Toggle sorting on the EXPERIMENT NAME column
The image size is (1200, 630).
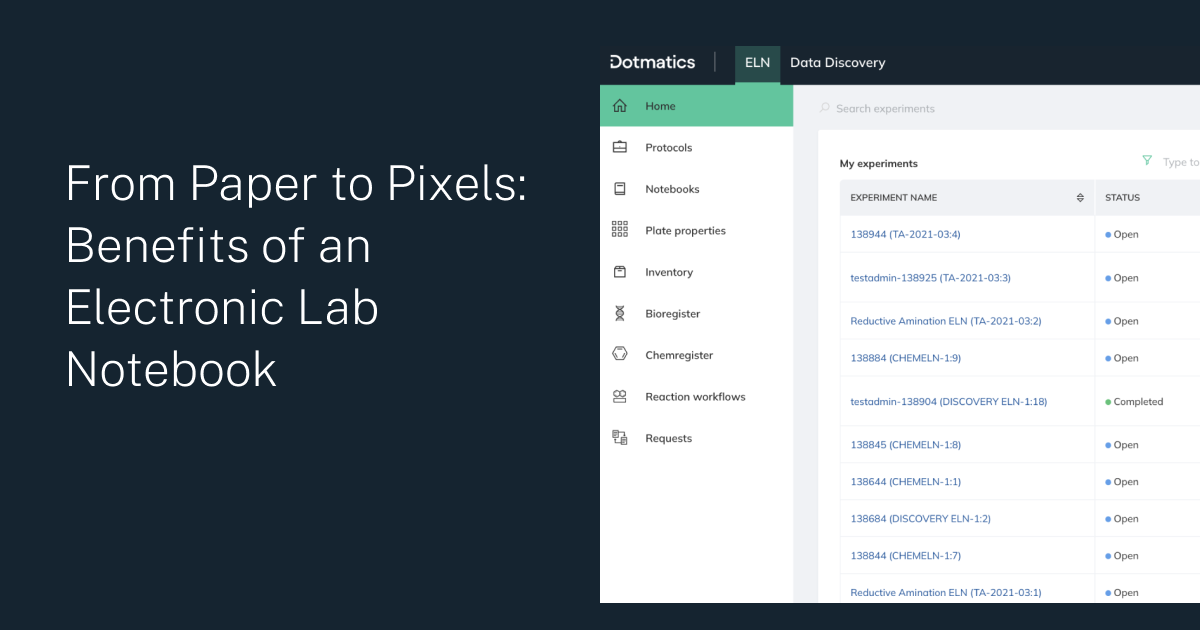(1080, 197)
